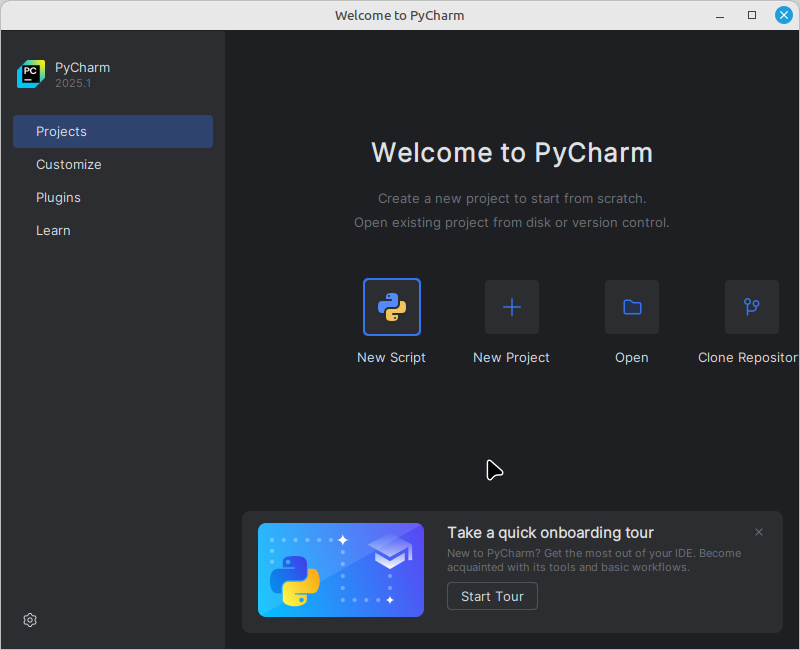Go to the Learn tab
This screenshot has height=650, width=800.
pyautogui.click(x=113, y=231)
